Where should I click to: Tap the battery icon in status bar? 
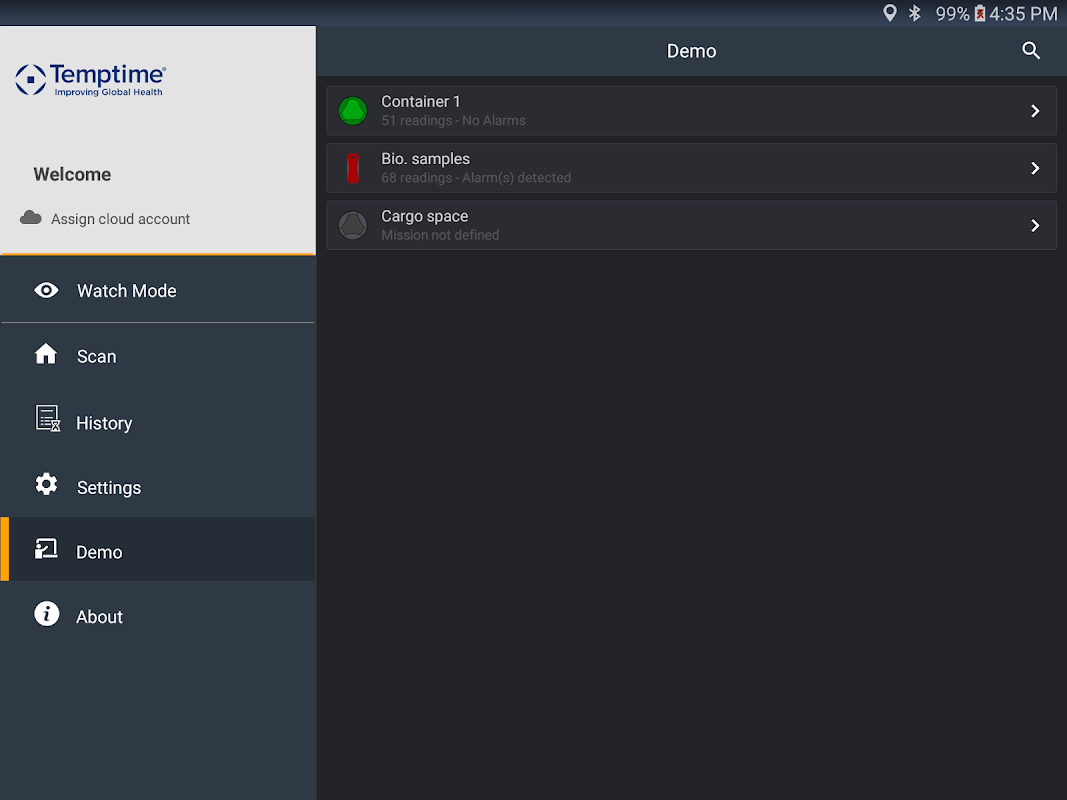pos(980,13)
